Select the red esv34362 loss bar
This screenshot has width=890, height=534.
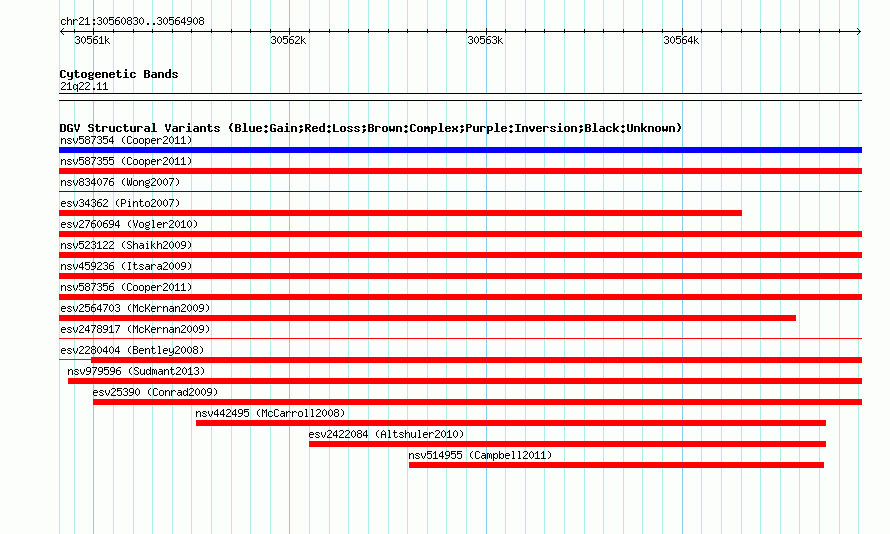[x=400, y=213]
